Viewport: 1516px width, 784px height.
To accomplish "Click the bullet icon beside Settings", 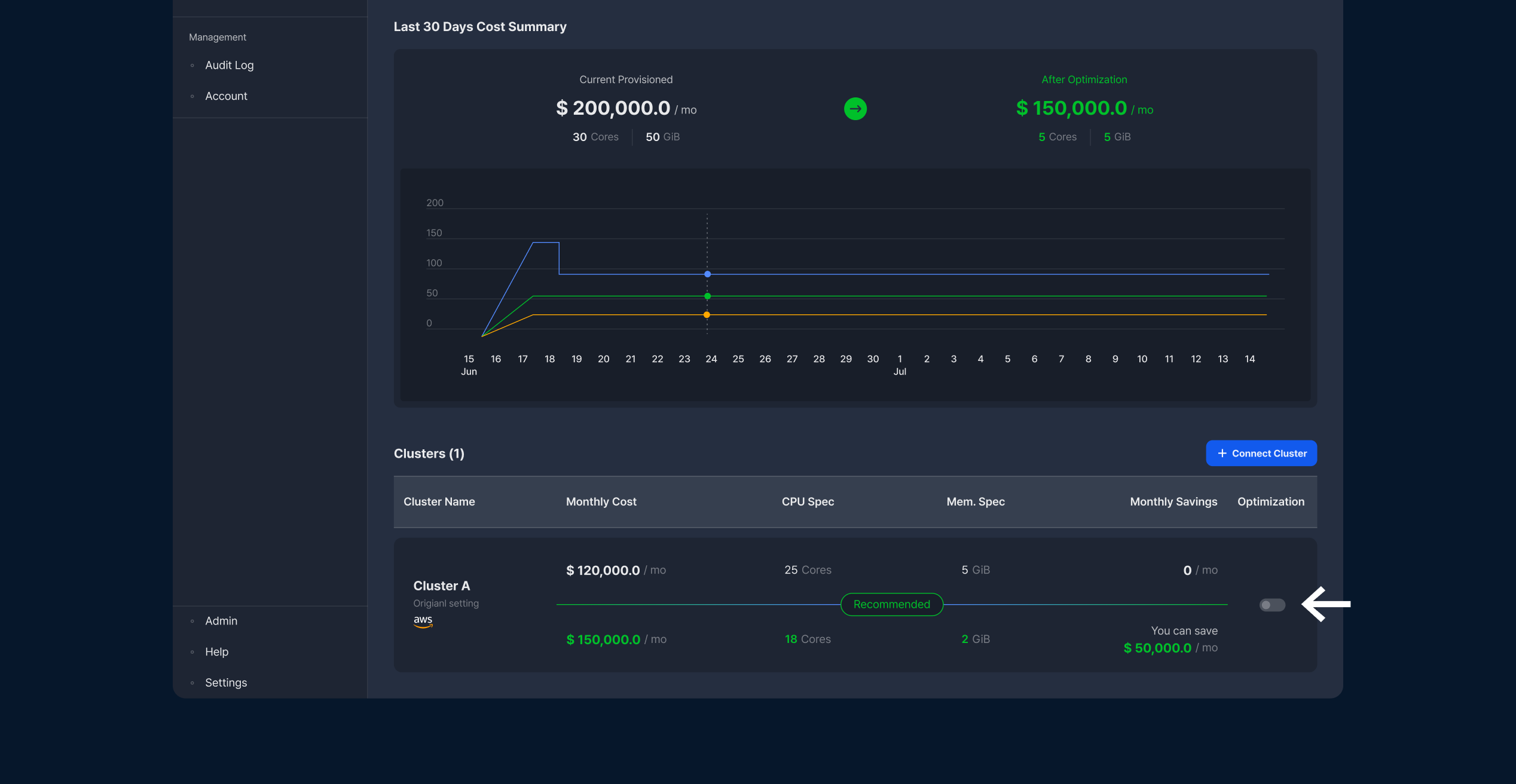I will coord(192,683).
